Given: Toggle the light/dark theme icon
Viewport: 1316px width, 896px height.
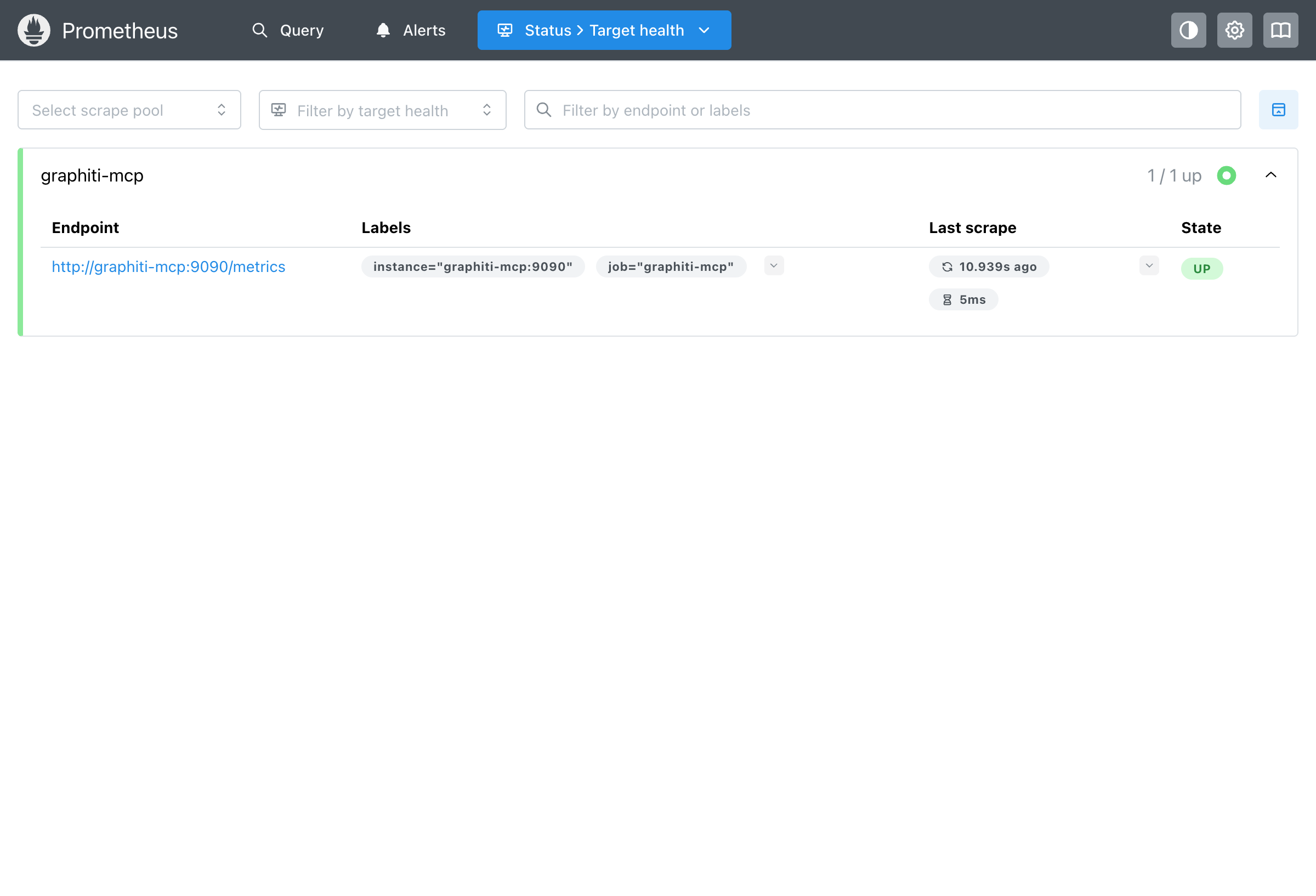Looking at the screenshot, I should click(1188, 30).
